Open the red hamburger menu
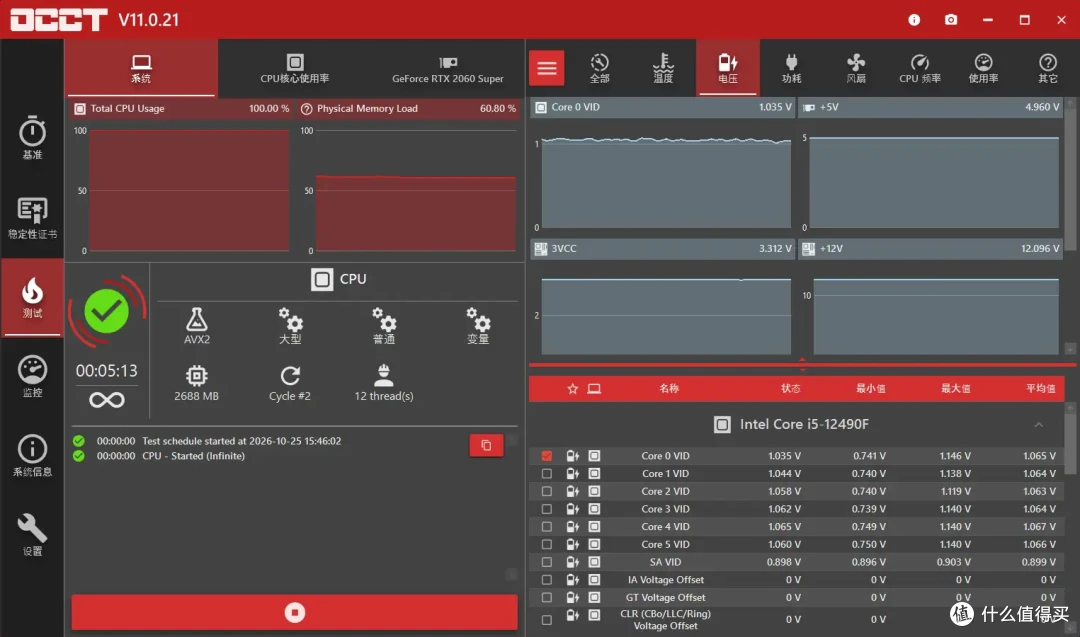Image resolution: width=1080 pixels, height=637 pixels. [x=547, y=68]
